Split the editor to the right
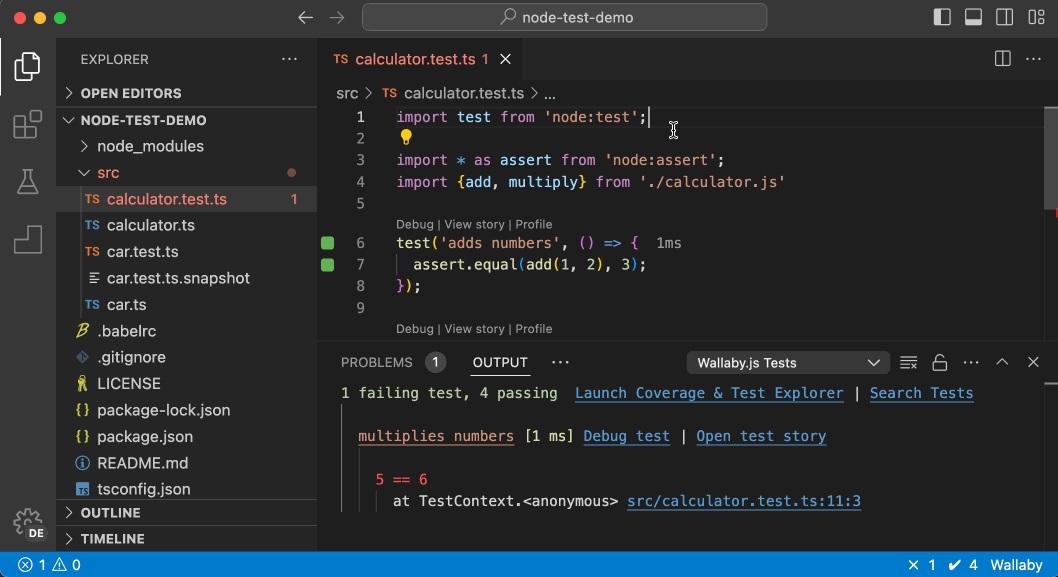The image size is (1058, 577). 1003,59
